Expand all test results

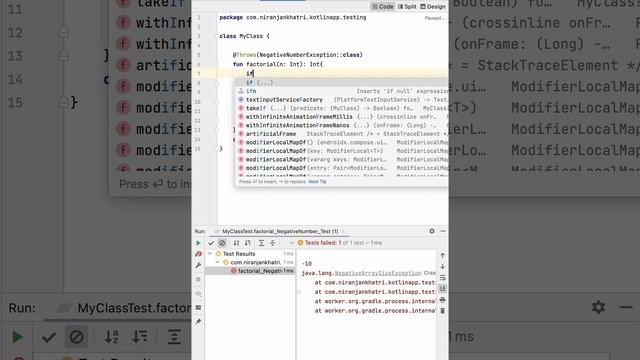coord(261,243)
